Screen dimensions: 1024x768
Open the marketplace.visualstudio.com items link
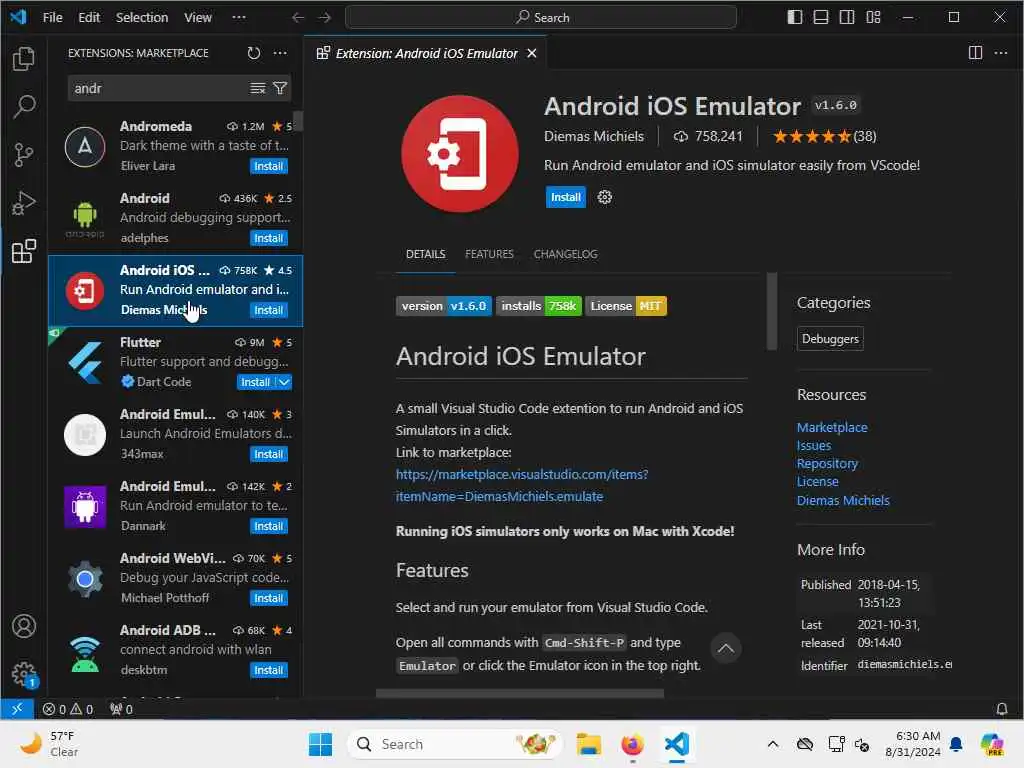[522, 485]
